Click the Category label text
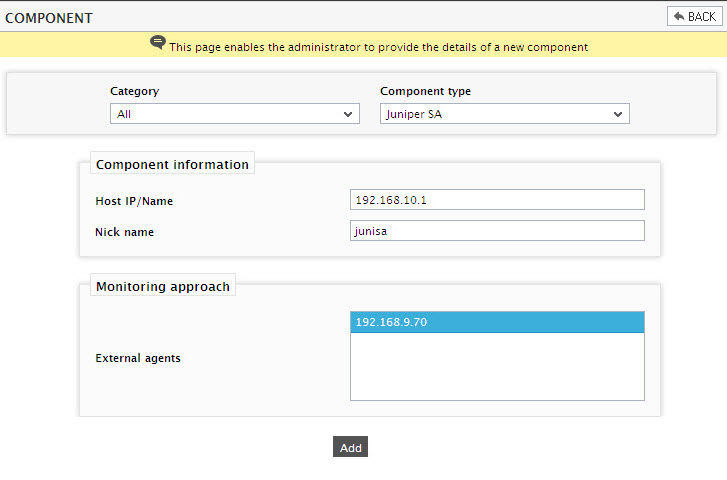The height and width of the screenshot is (480, 727). point(134,91)
